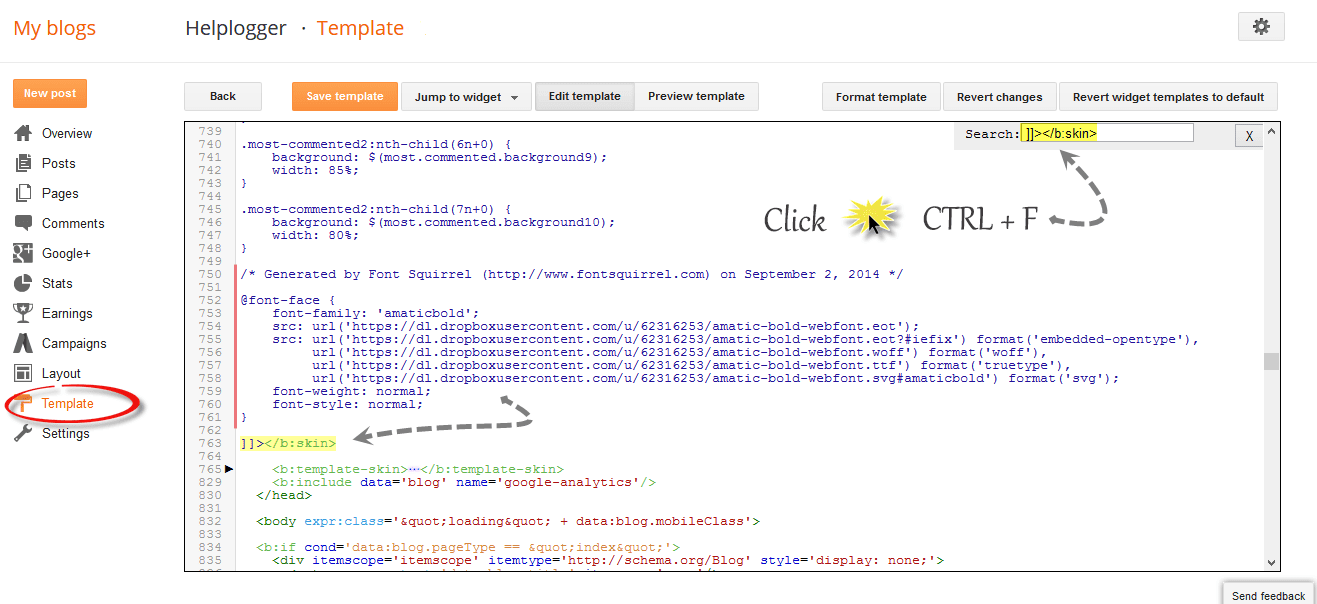This screenshot has height=604, width=1317.
Task: Select Template in the sidebar
Action: pyautogui.click(x=68, y=403)
